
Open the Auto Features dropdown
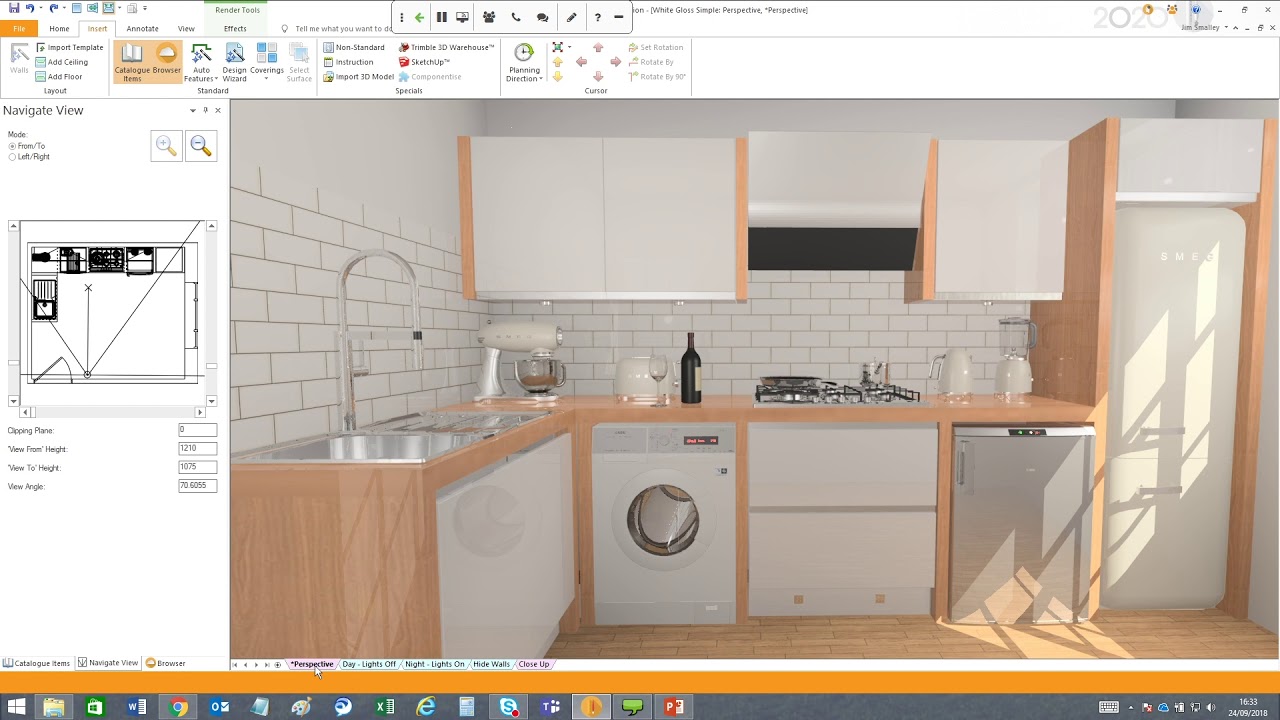tap(201, 62)
